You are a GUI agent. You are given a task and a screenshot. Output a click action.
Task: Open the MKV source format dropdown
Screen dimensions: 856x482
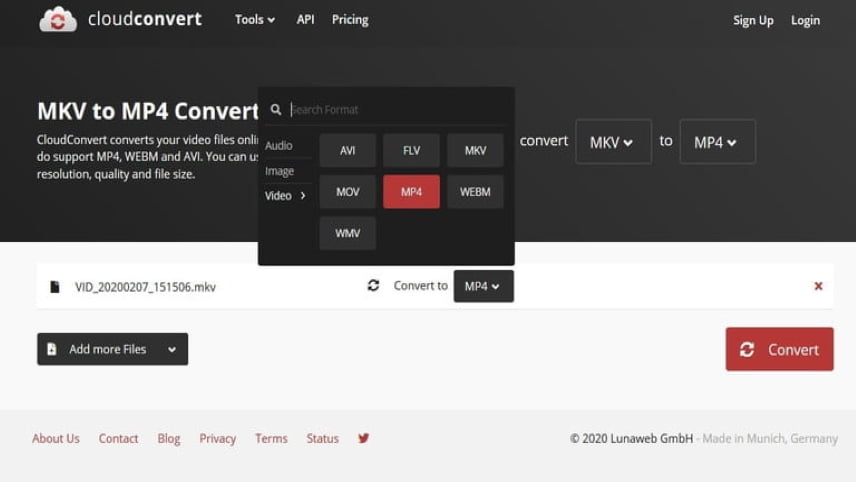coord(614,142)
